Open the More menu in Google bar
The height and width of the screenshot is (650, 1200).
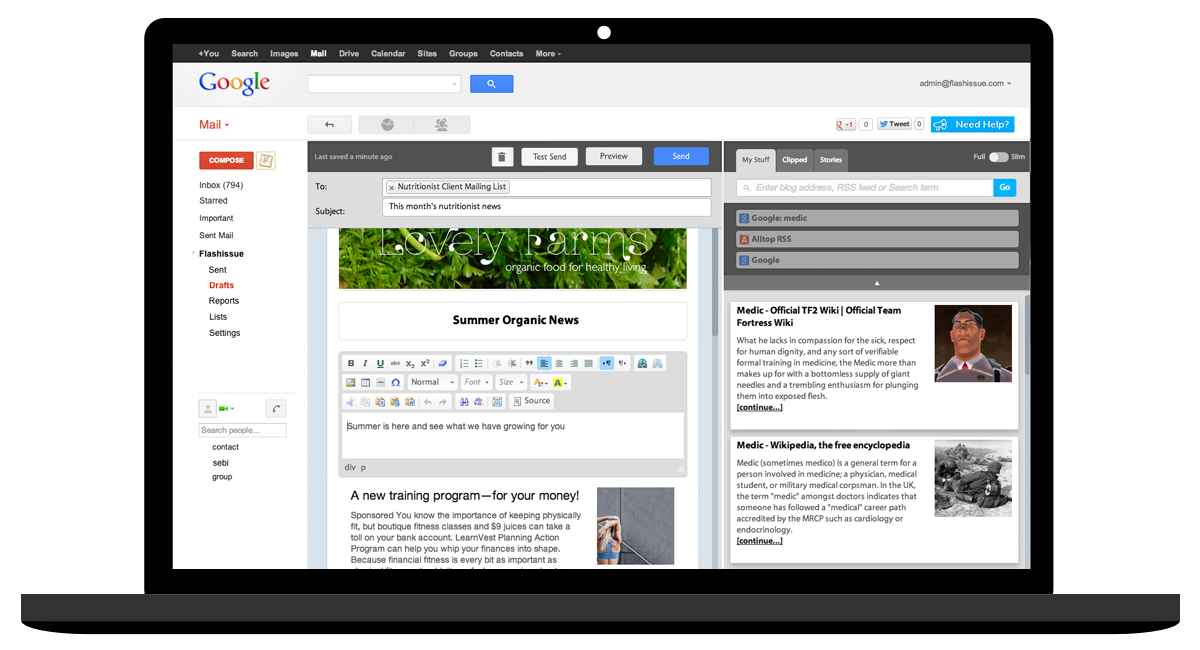click(548, 54)
